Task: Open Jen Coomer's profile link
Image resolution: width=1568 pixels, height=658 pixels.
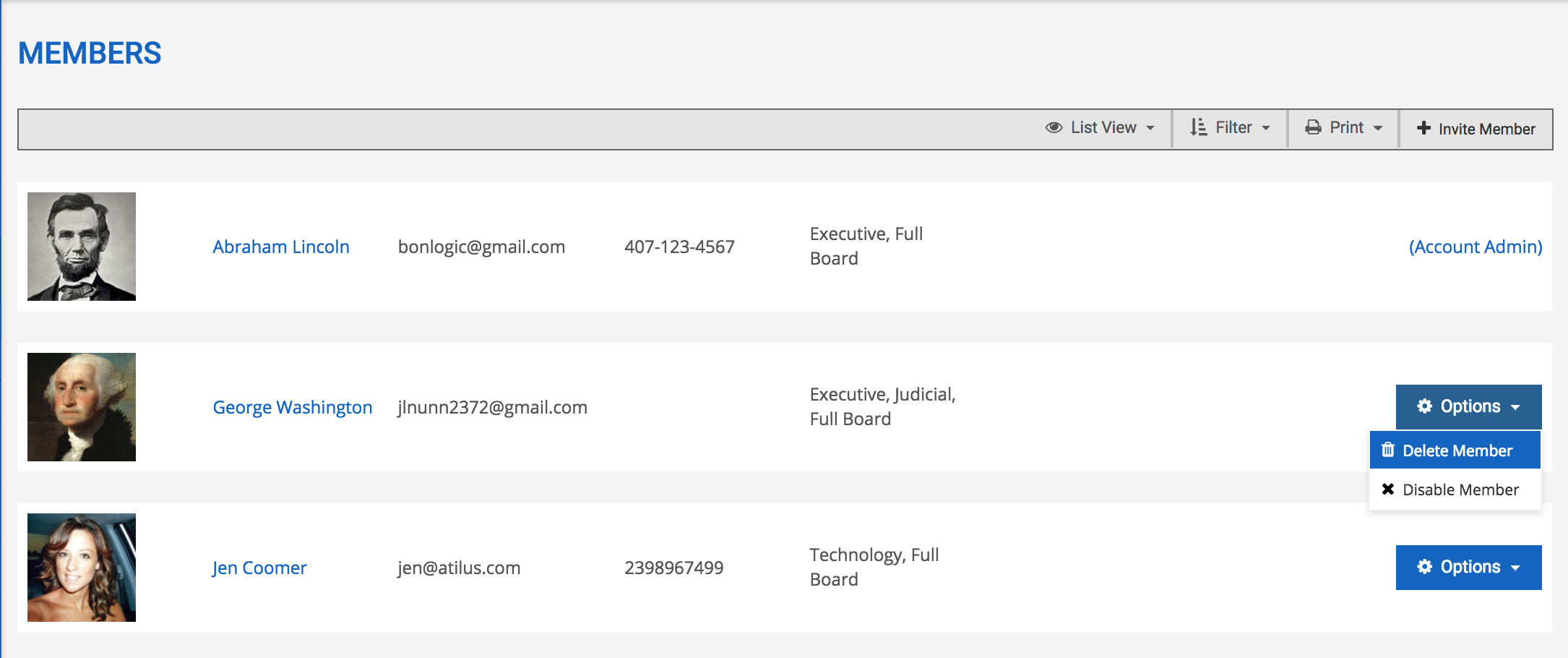Action: pos(259,568)
